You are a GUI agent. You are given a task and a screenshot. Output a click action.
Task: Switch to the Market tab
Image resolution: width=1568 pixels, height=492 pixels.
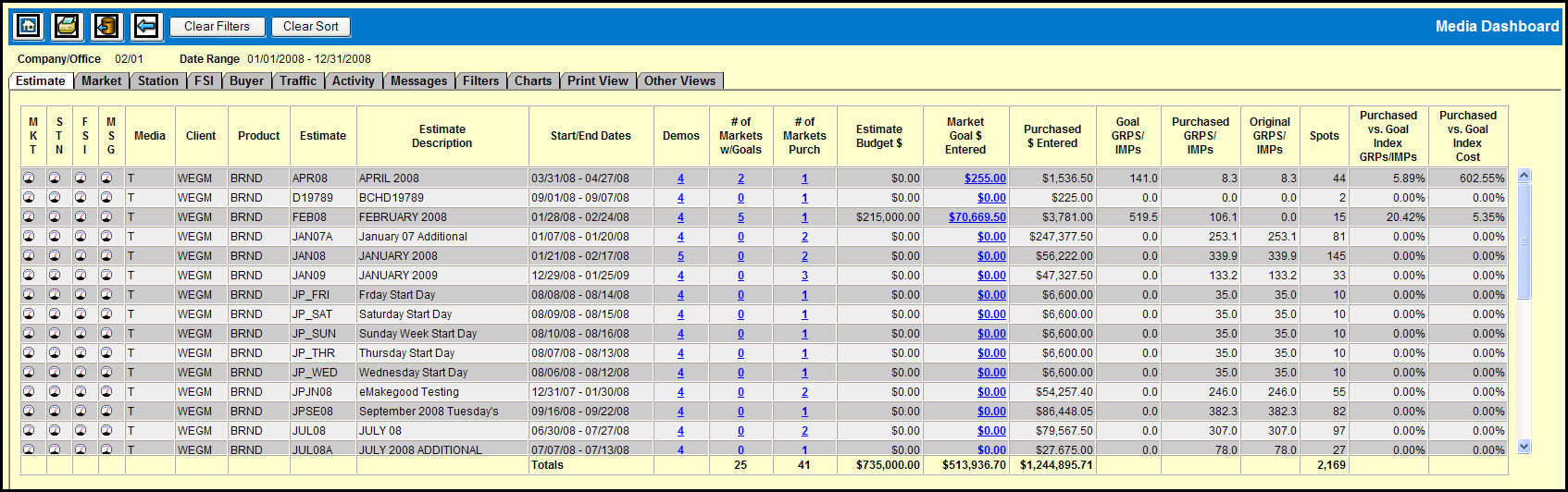(101, 81)
